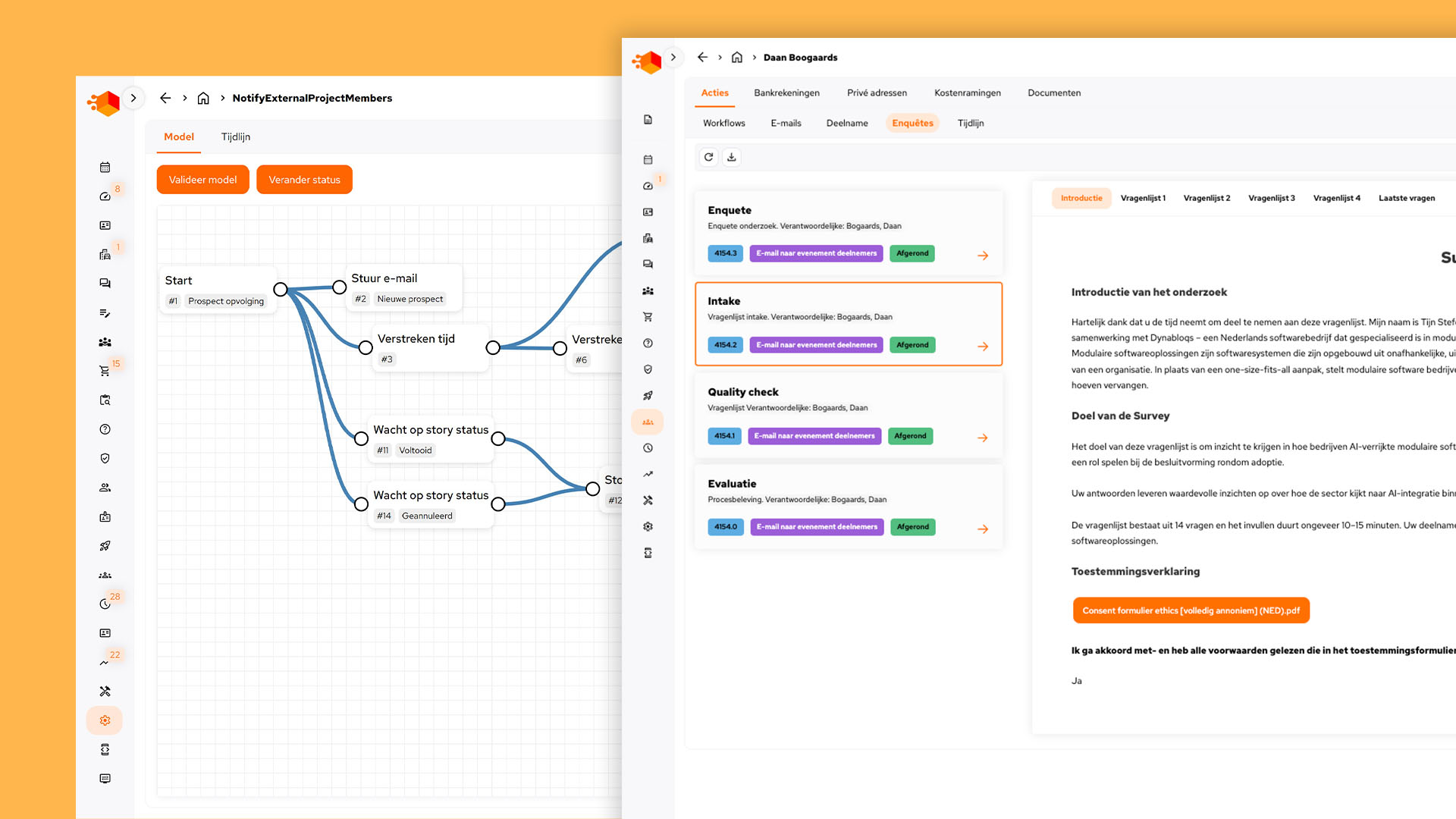Select the rocket icon in the right sidebar
The image size is (1456, 819).
click(648, 395)
